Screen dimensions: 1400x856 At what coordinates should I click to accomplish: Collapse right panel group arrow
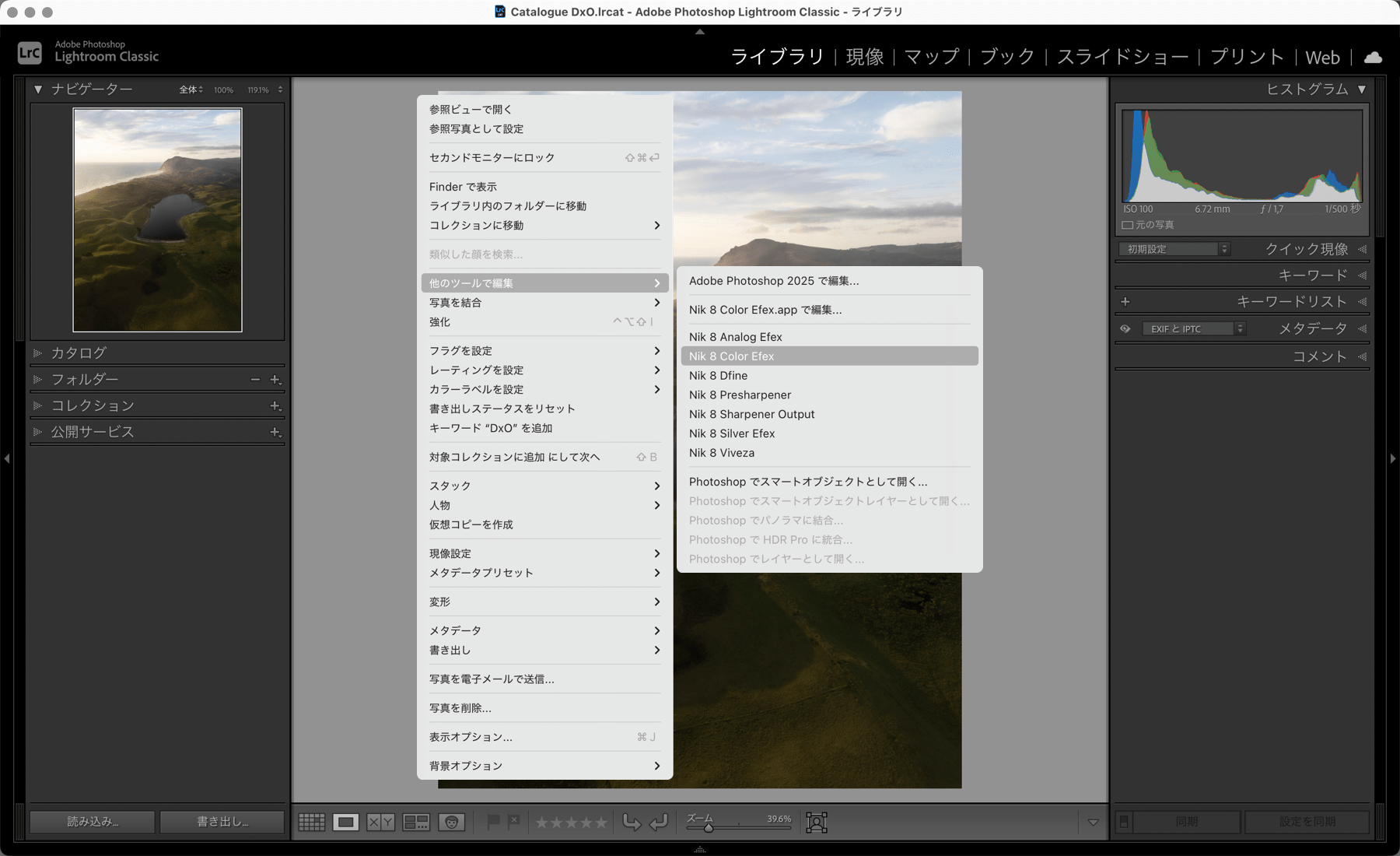click(1393, 459)
